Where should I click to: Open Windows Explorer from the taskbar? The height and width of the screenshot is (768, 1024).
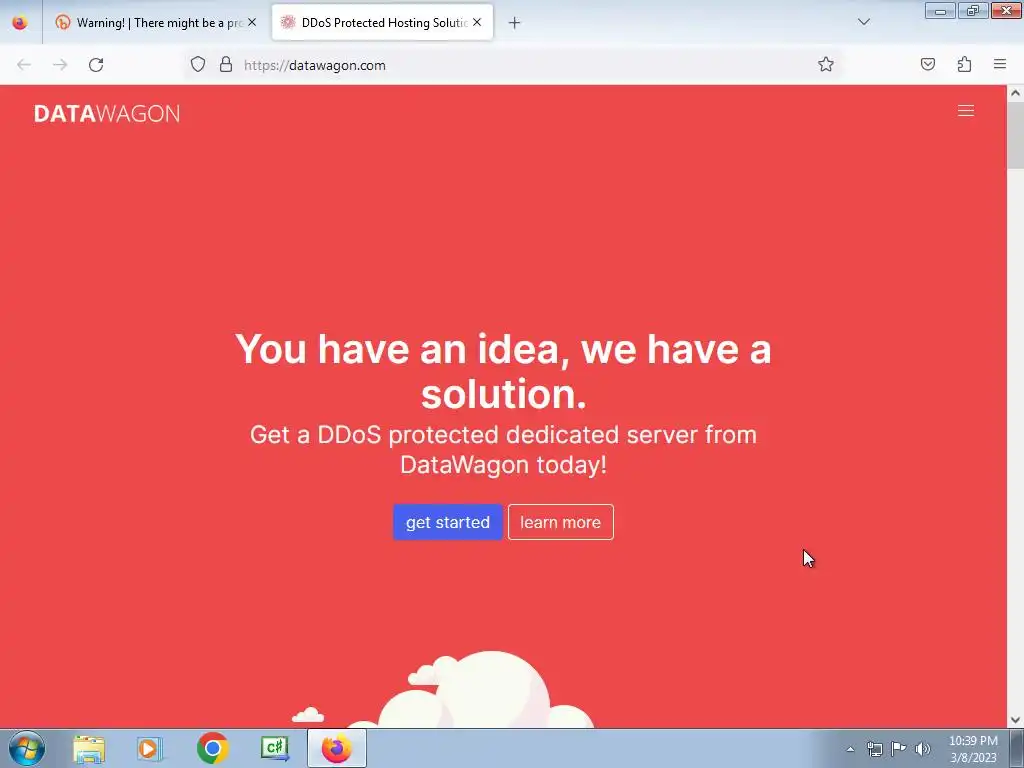[x=89, y=748]
